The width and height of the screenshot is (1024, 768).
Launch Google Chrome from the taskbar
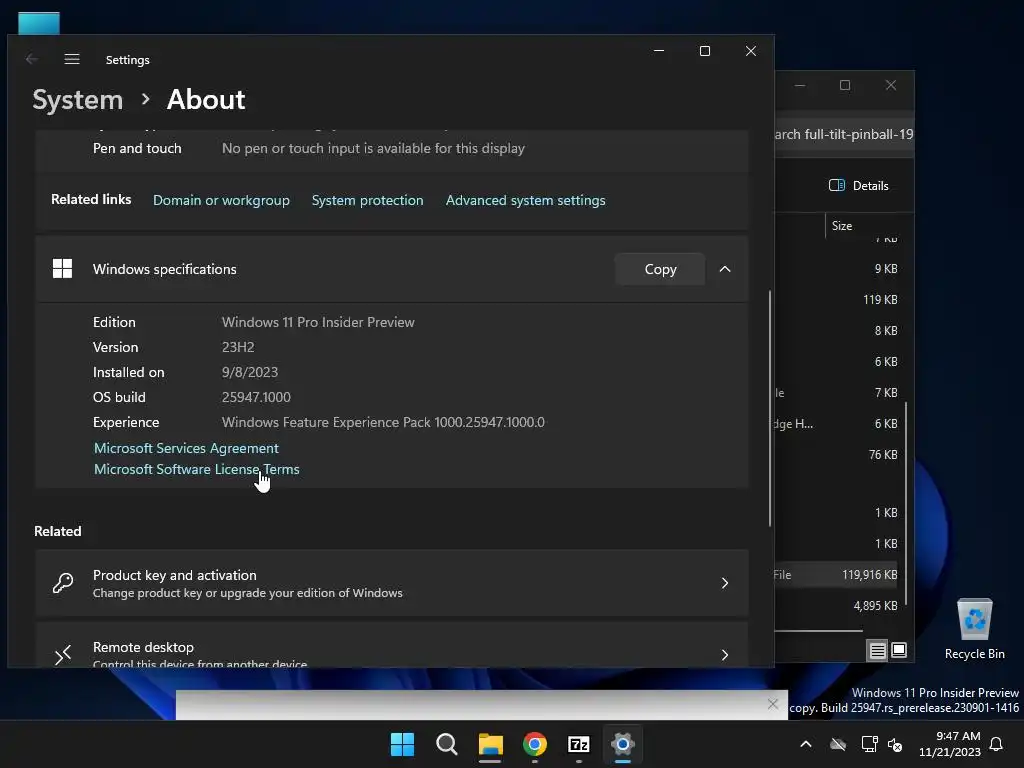pos(535,744)
